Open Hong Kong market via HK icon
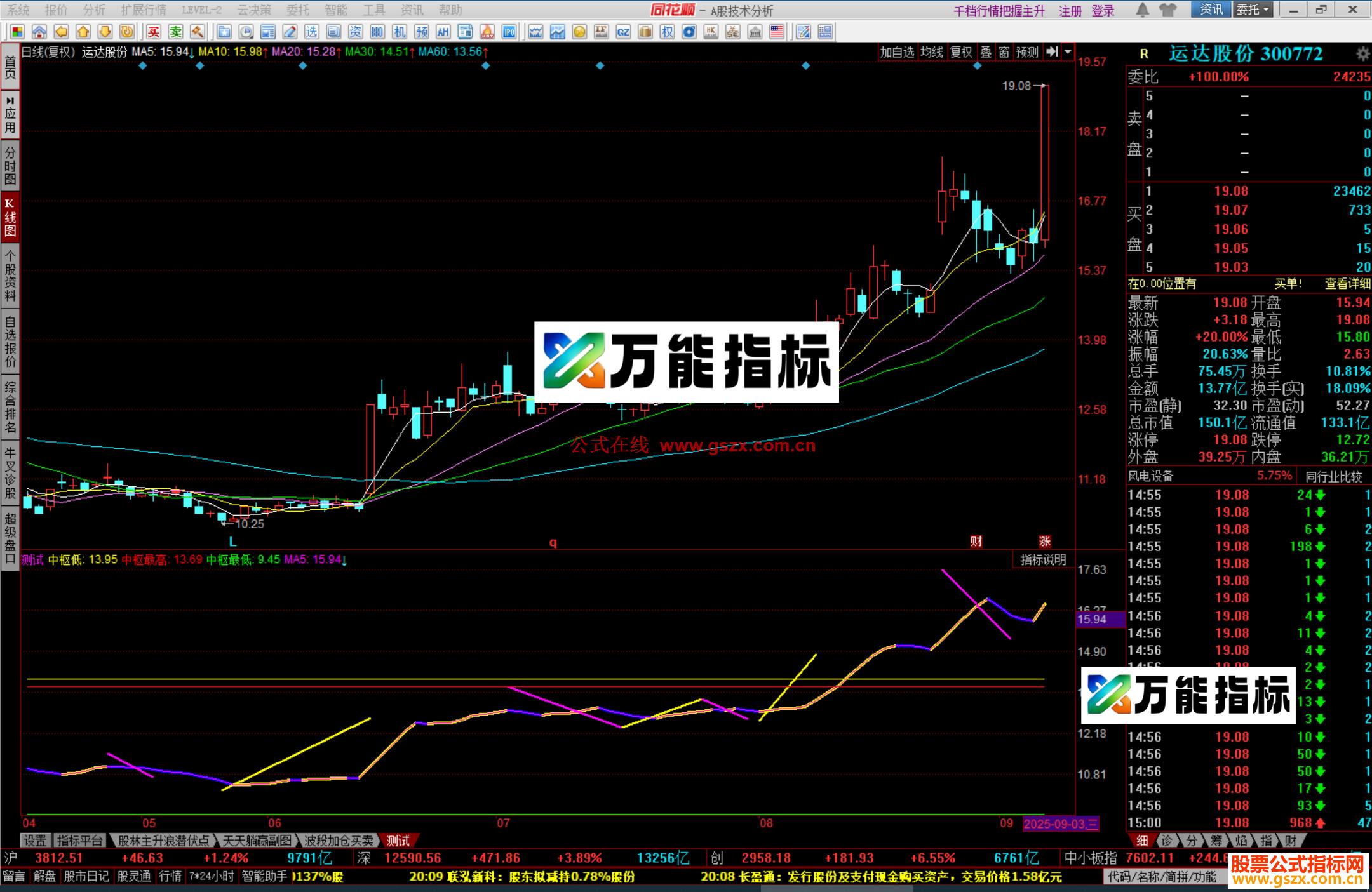Image resolution: width=1372 pixels, height=892 pixels. 710,30
